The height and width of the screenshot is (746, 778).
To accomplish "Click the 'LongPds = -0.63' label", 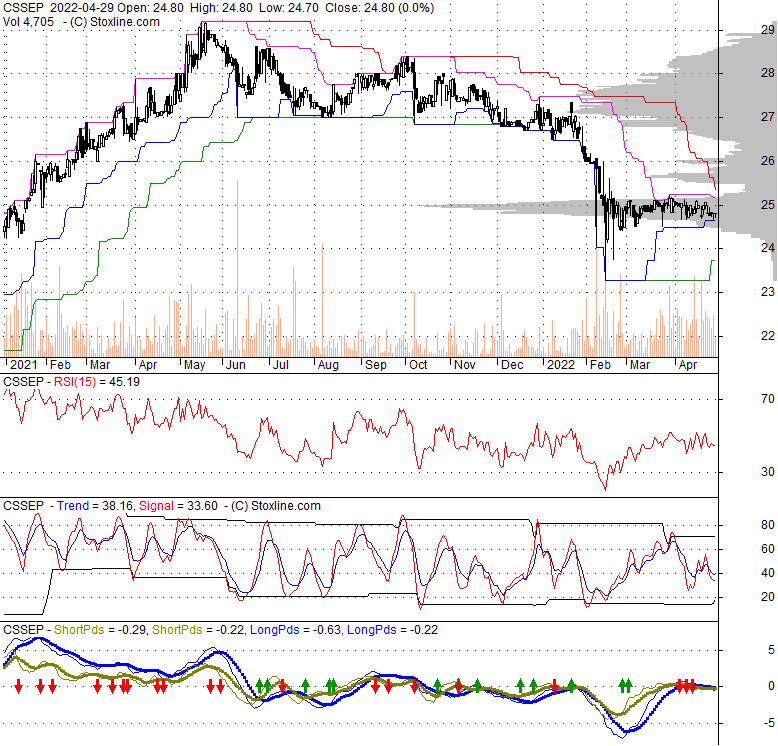I will 295,630.
